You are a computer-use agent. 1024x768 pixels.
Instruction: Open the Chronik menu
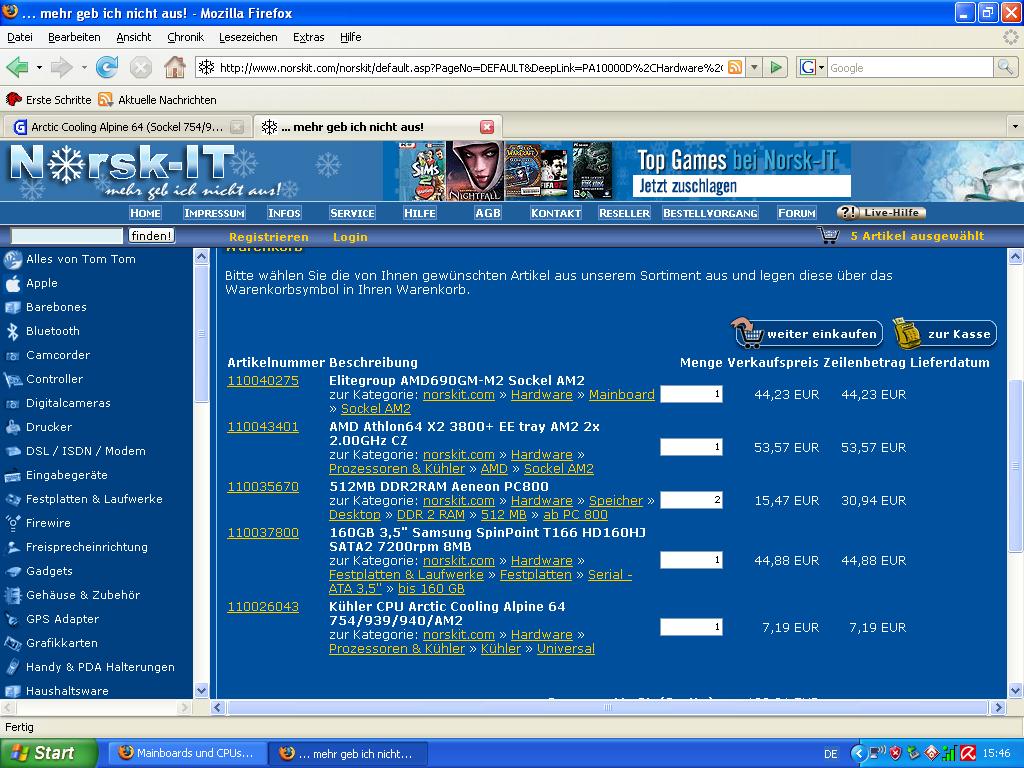point(185,37)
